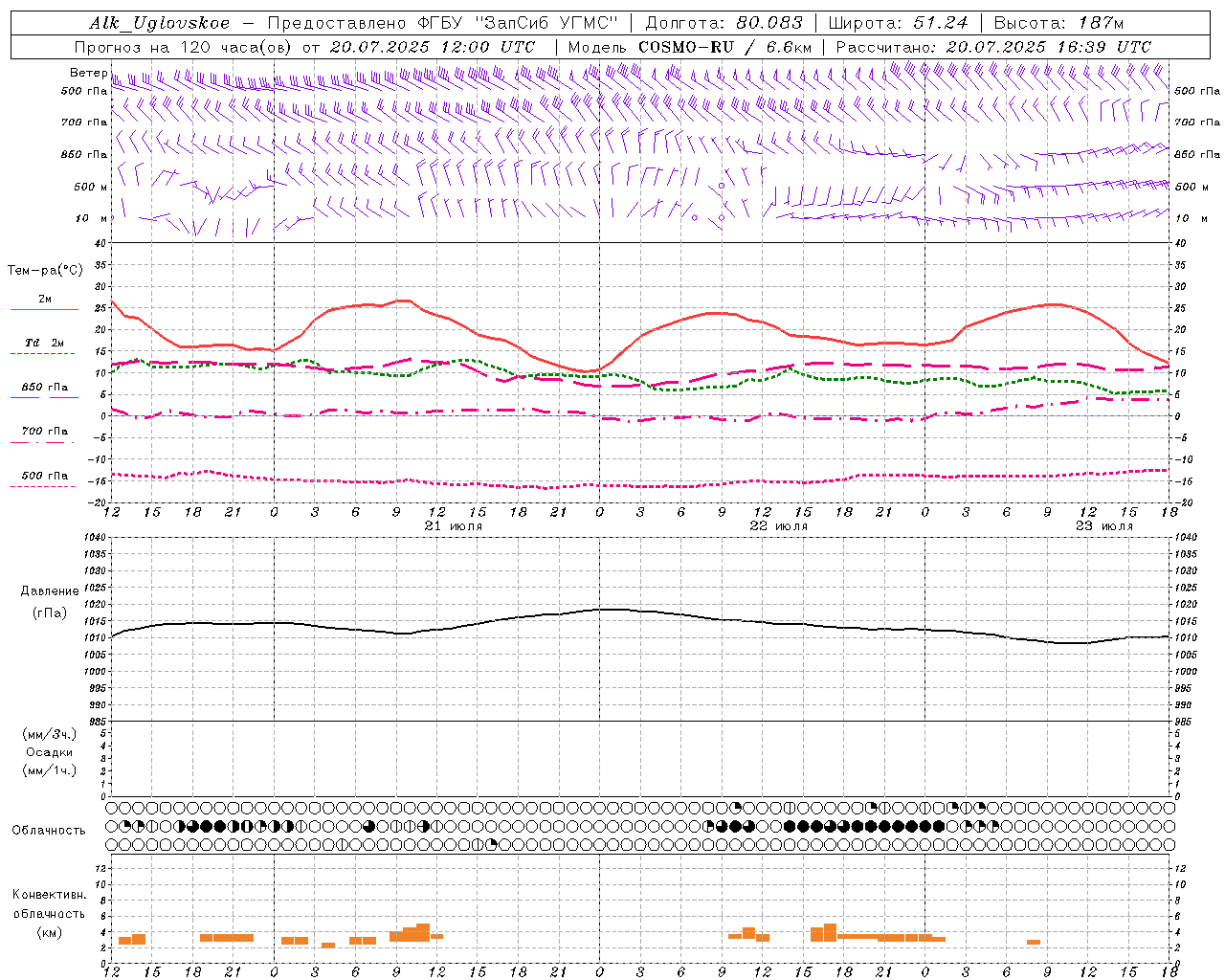Click the station name Alk_Uglovskoe
This screenshot has width=1225, height=980.
click(x=160, y=24)
